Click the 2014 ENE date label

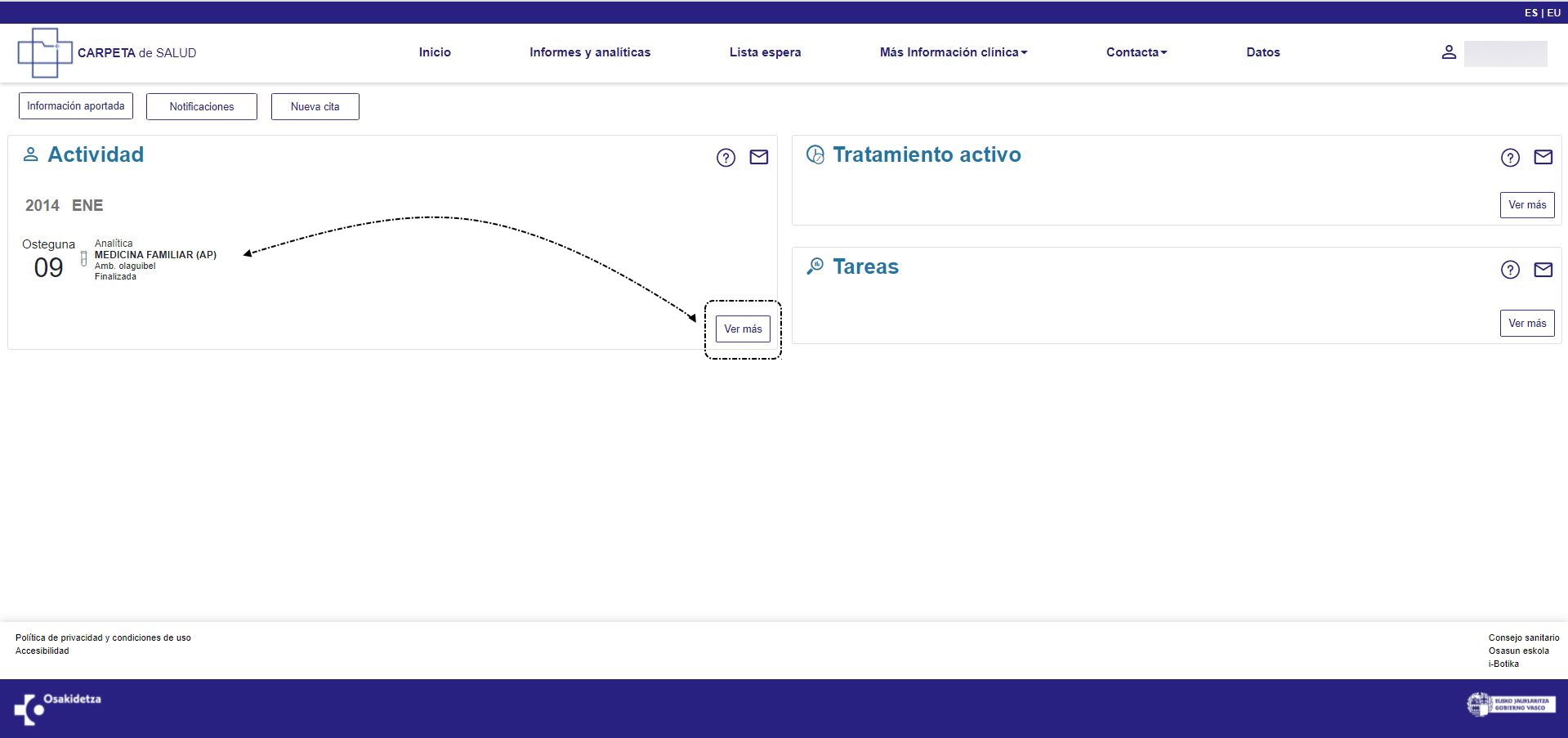[64, 205]
